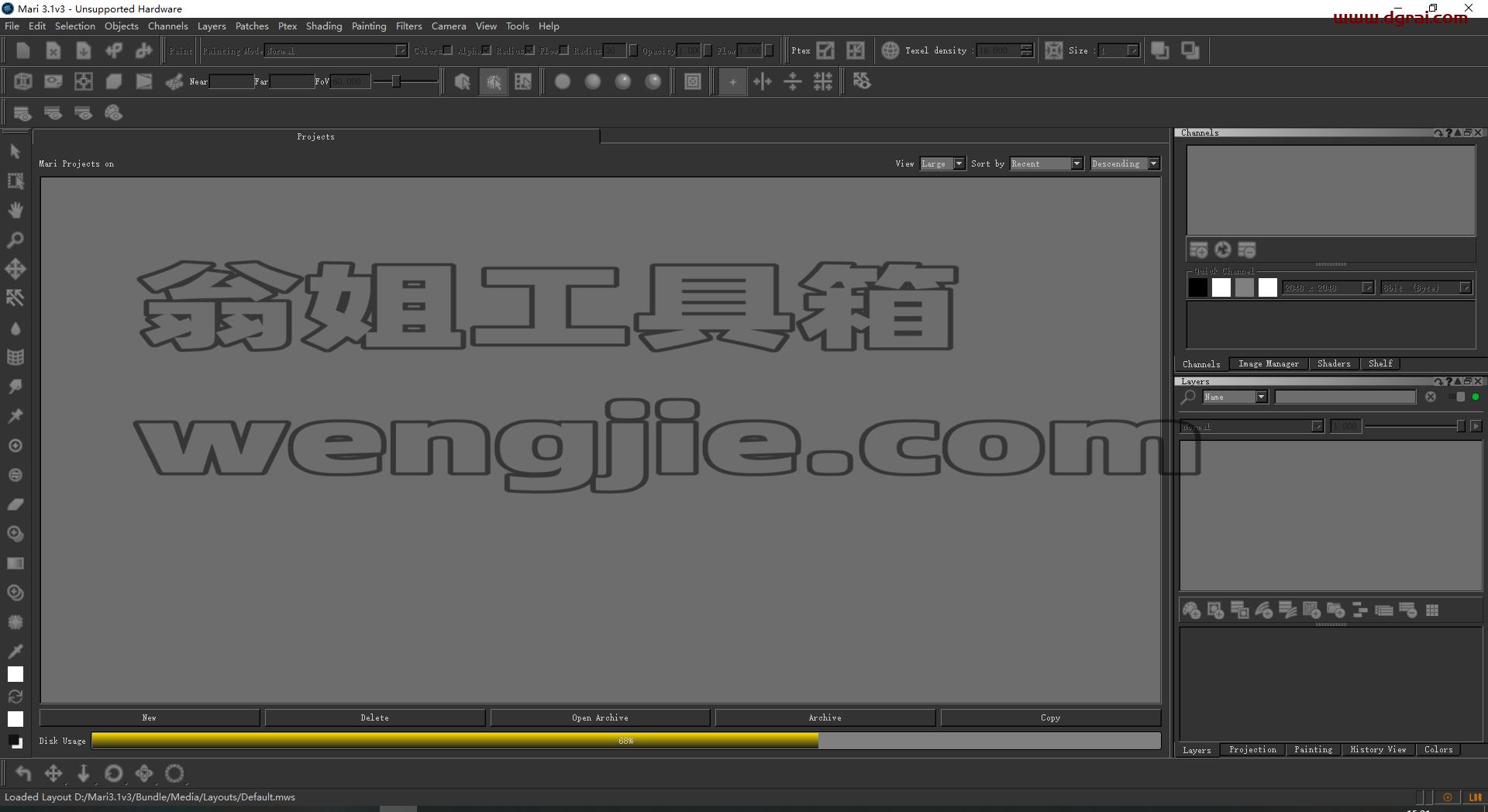
Task: Click the Near clipping input field
Action: [231, 81]
